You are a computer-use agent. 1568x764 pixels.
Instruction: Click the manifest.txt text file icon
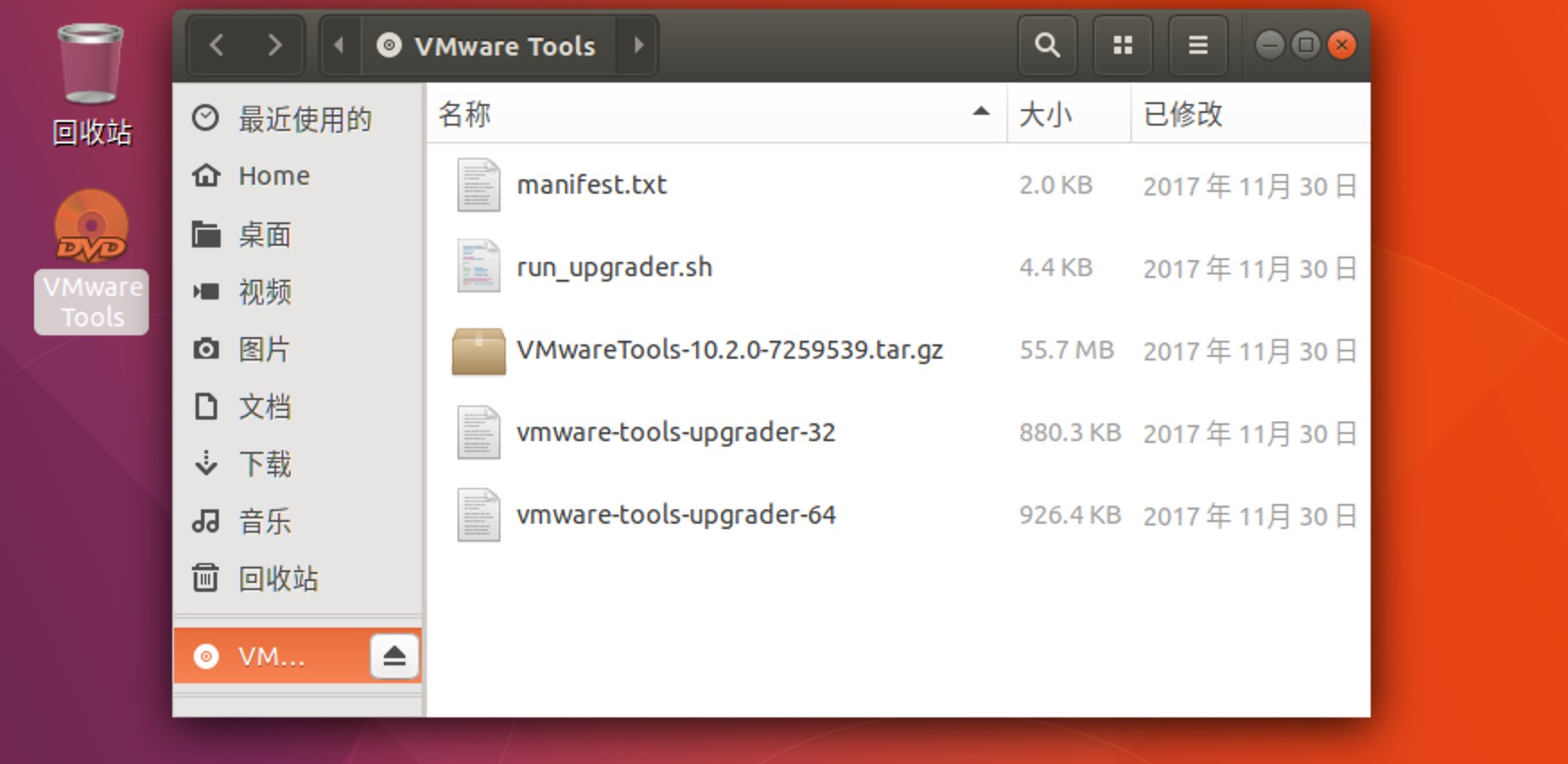[x=478, y=185]
